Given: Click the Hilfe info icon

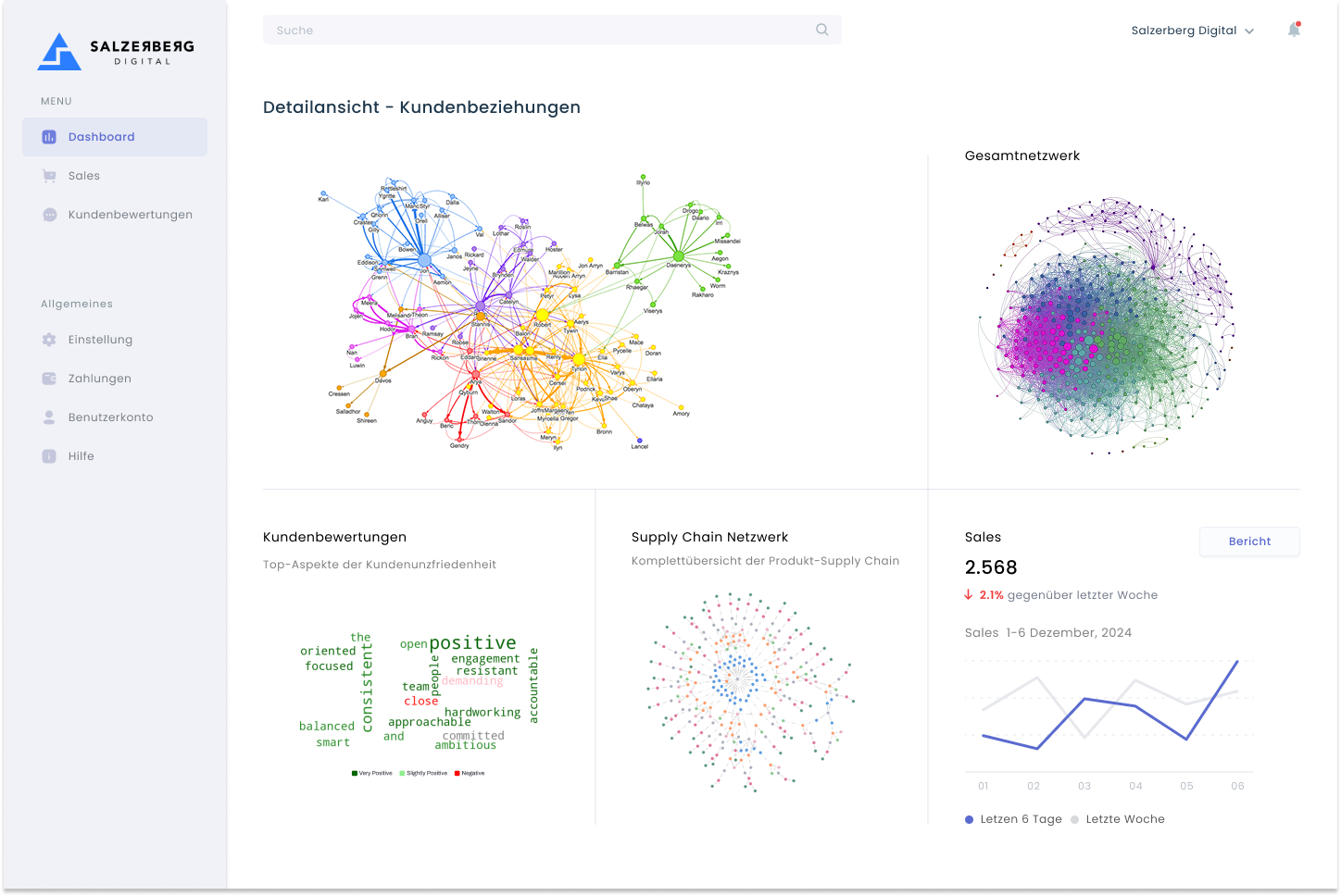Looking at the screenshot, I should [x=49, y=456].
